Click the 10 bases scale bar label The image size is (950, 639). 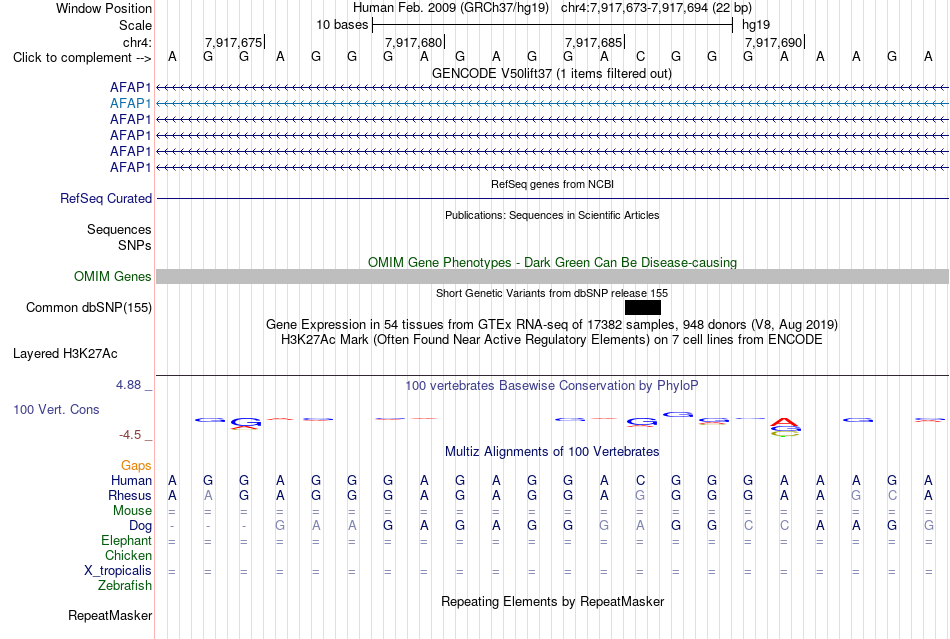tap(342, 25)
